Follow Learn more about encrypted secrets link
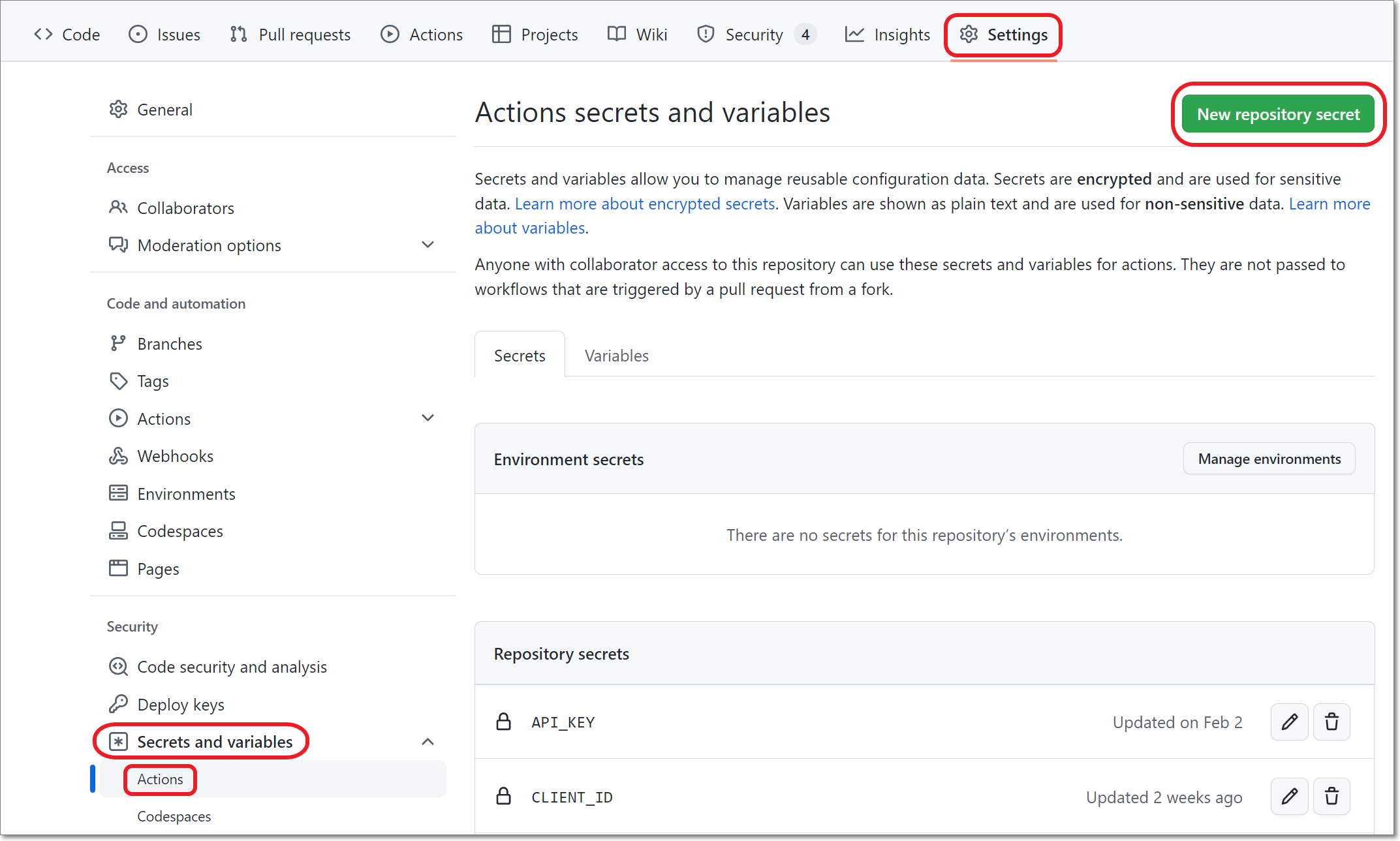 pos(645,204)
